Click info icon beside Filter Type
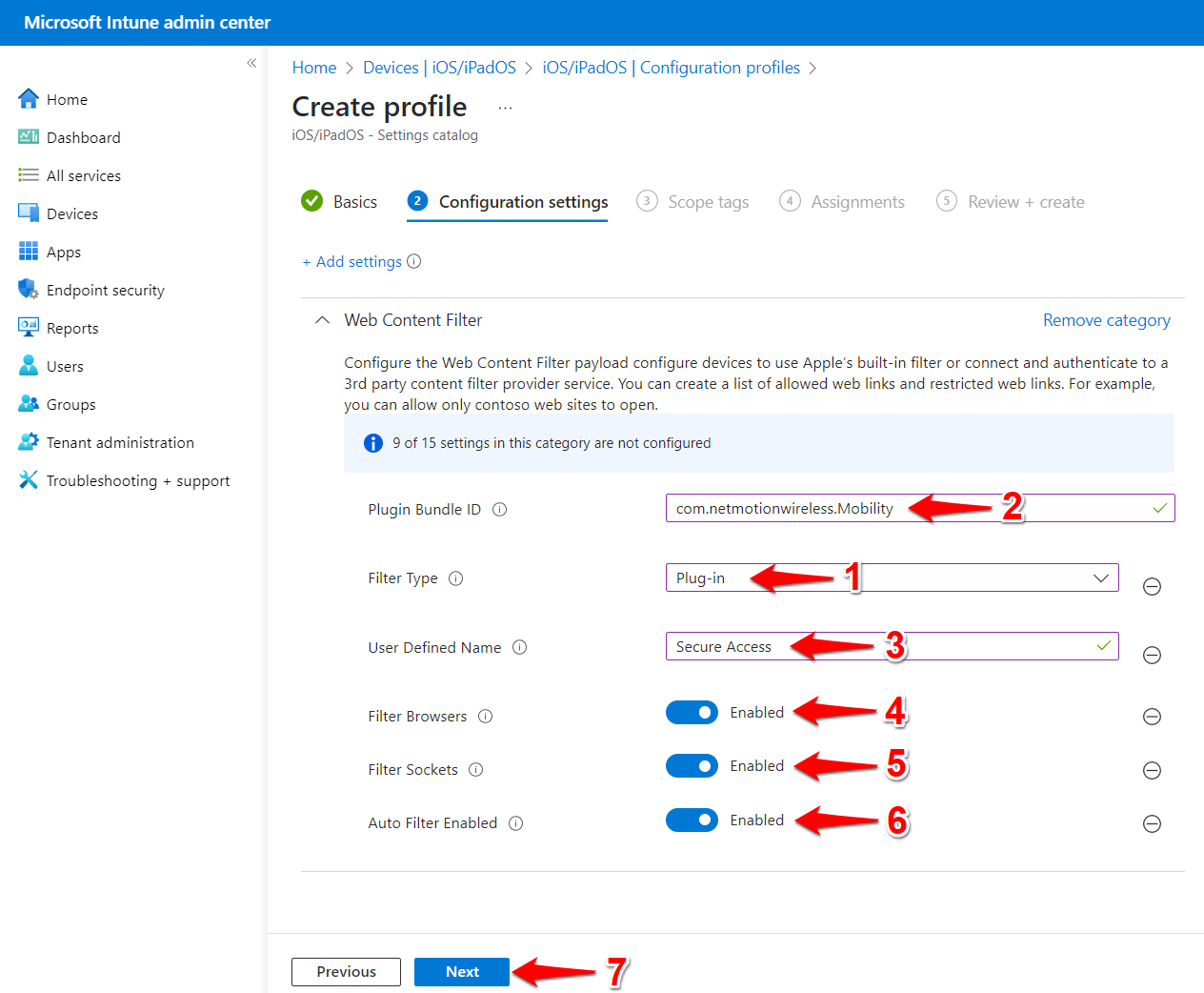1204x993 pixels. click(455, 578)
